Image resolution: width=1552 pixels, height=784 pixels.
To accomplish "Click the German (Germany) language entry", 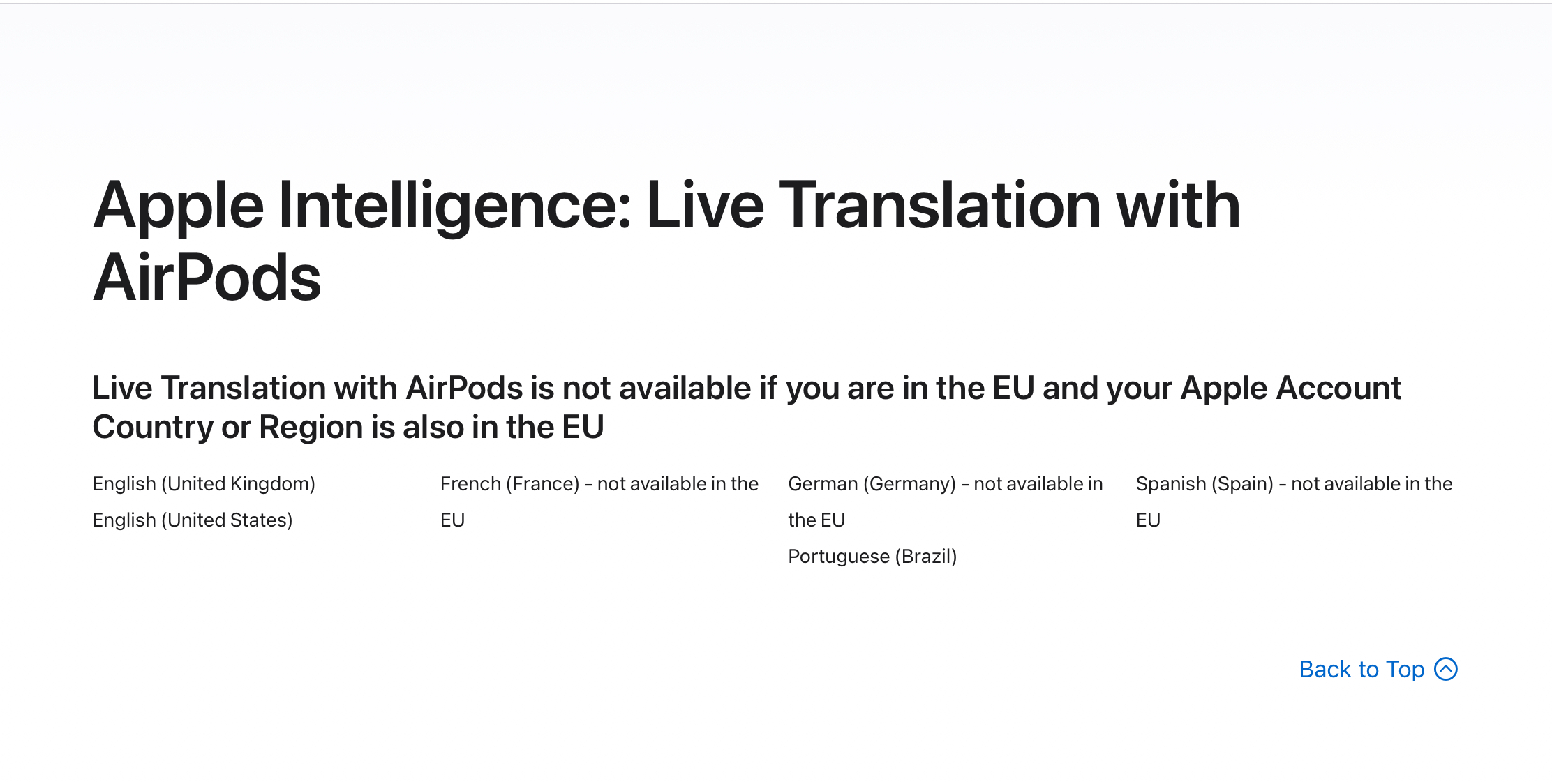I will (x=872, y=484).
